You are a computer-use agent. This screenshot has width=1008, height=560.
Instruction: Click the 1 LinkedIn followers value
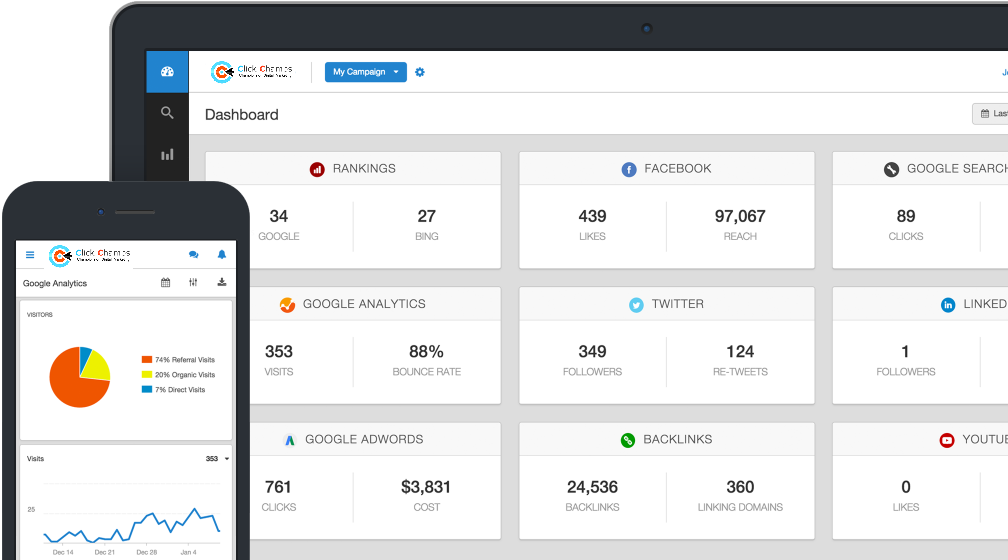pos(905,352)
